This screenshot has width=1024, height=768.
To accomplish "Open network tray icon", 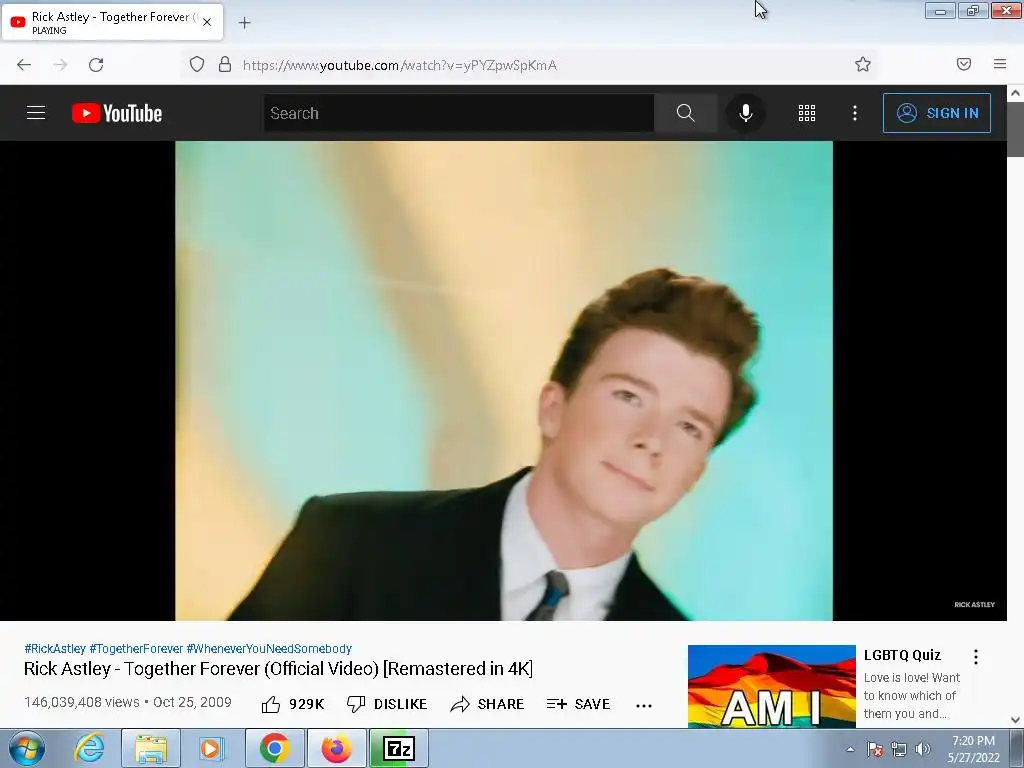I will pyautogui.click(x=899, y=749).
